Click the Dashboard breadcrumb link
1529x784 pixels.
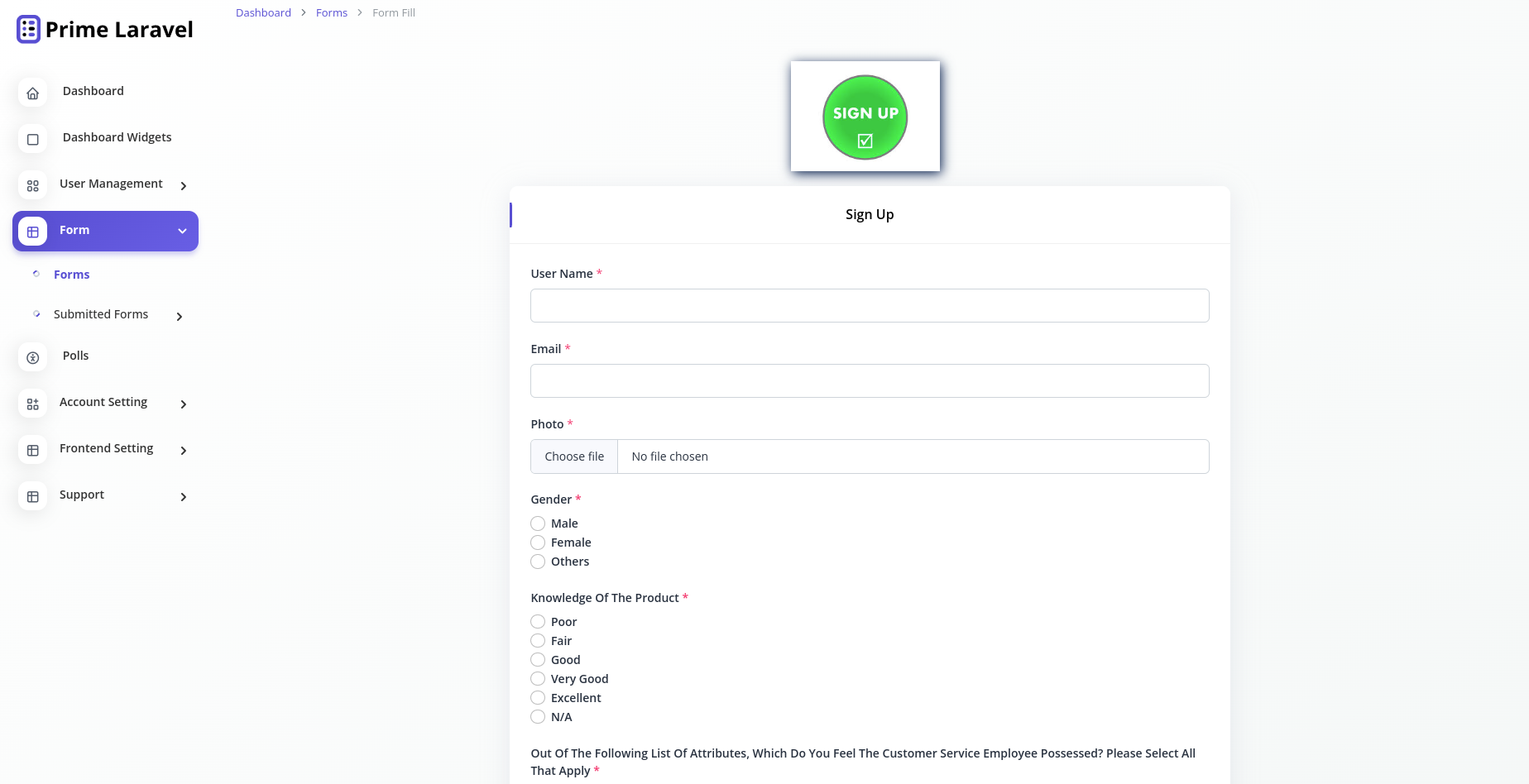tap(263, 12)
